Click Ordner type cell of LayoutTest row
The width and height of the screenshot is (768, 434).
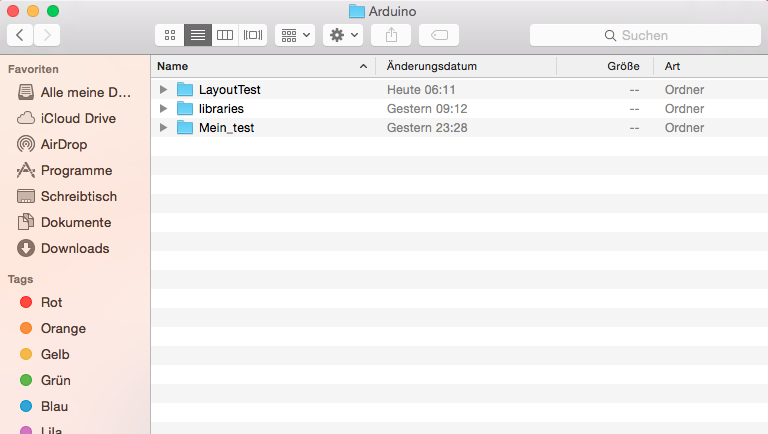tap(684, 90)
